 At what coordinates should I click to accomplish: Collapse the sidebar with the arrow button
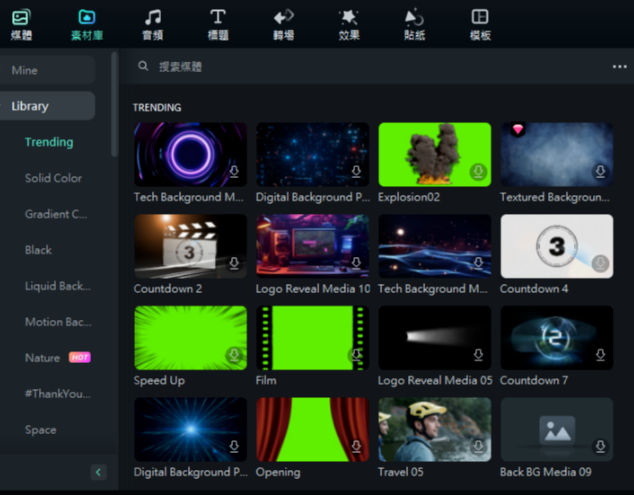98,472
